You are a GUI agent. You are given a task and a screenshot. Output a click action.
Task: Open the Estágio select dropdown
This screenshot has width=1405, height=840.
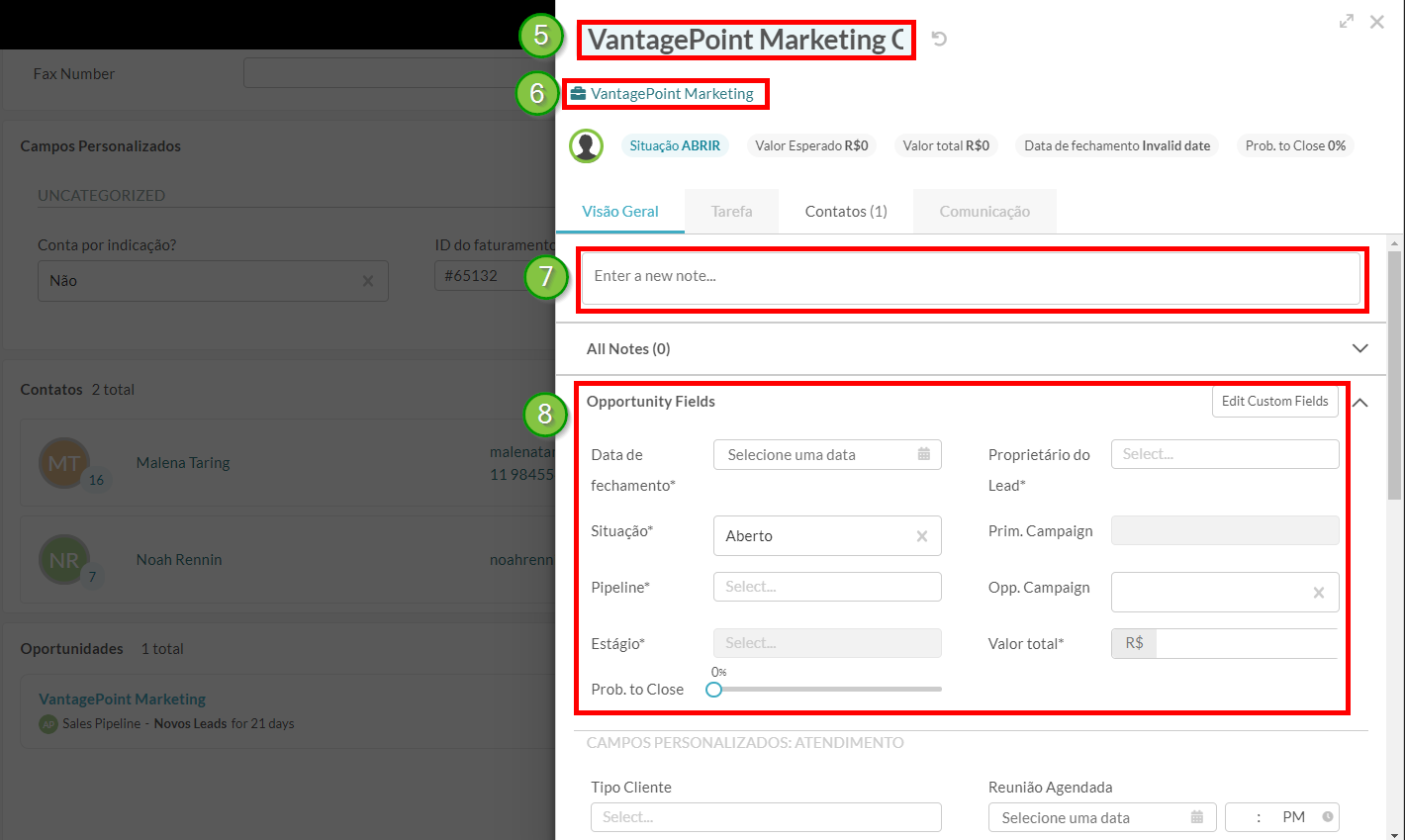[827, 643]
